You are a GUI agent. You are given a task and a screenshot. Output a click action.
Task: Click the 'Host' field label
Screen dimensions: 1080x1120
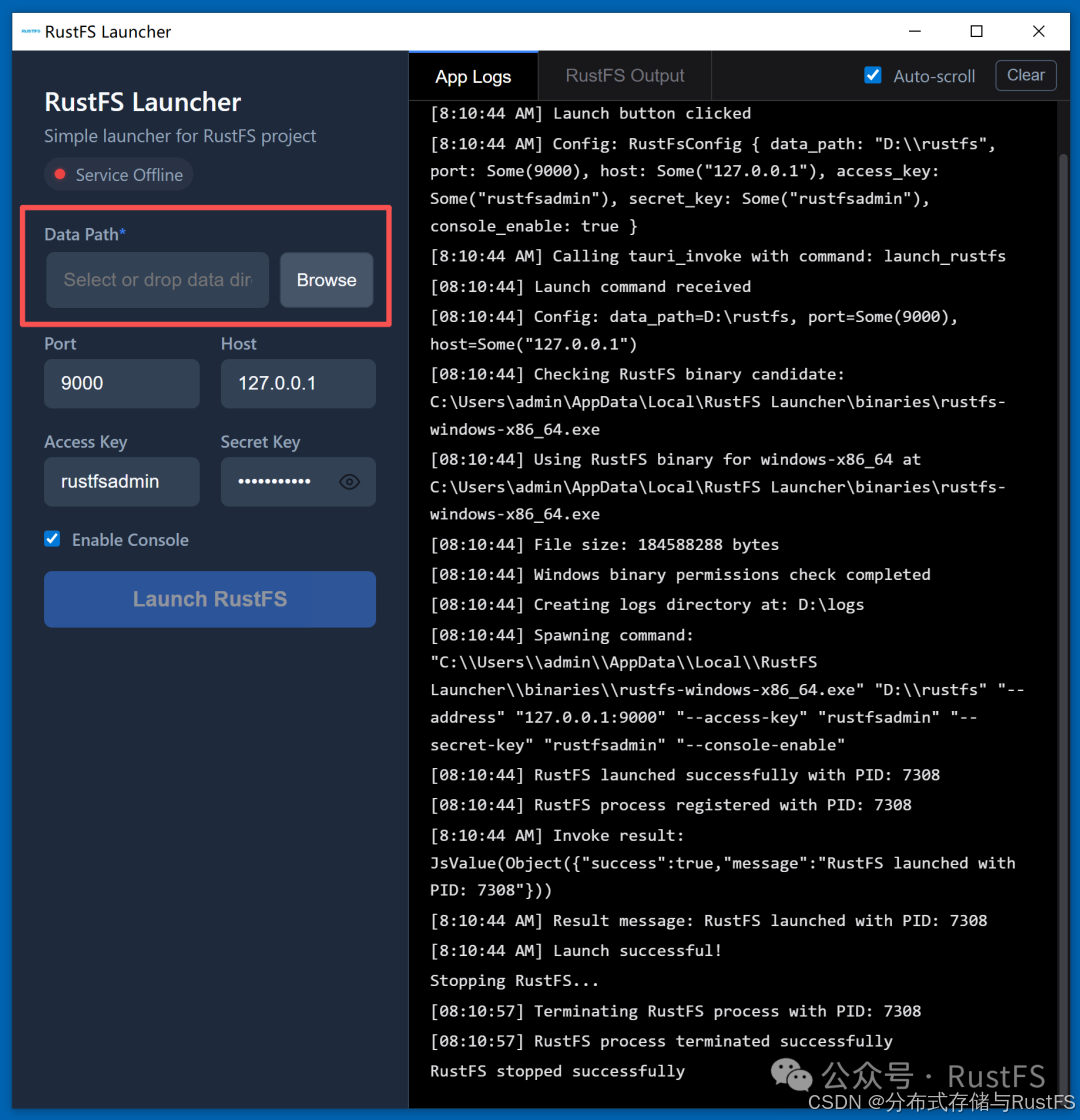pos(239,344)
